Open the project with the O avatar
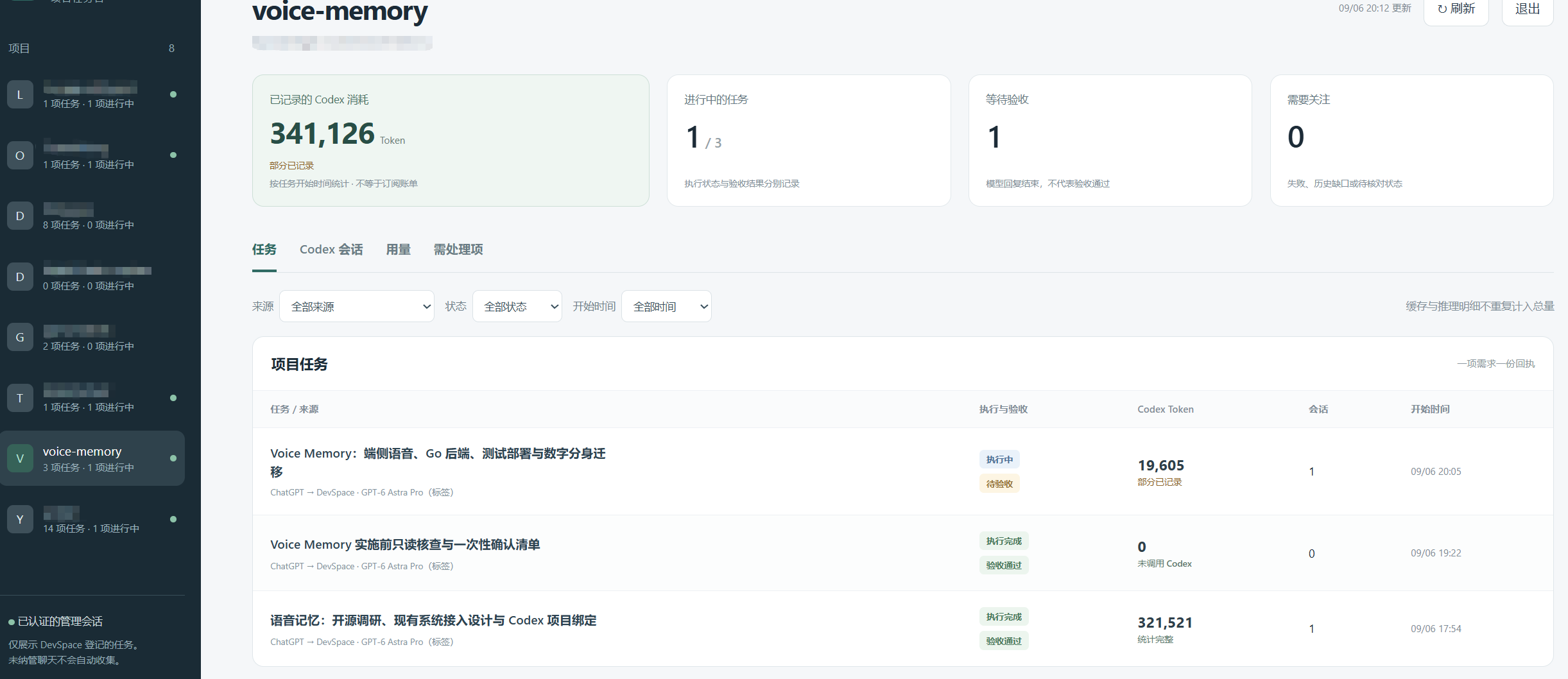The width and height of the screenshot is (1568, 679). pyautogui.click(x=92, y=155)
